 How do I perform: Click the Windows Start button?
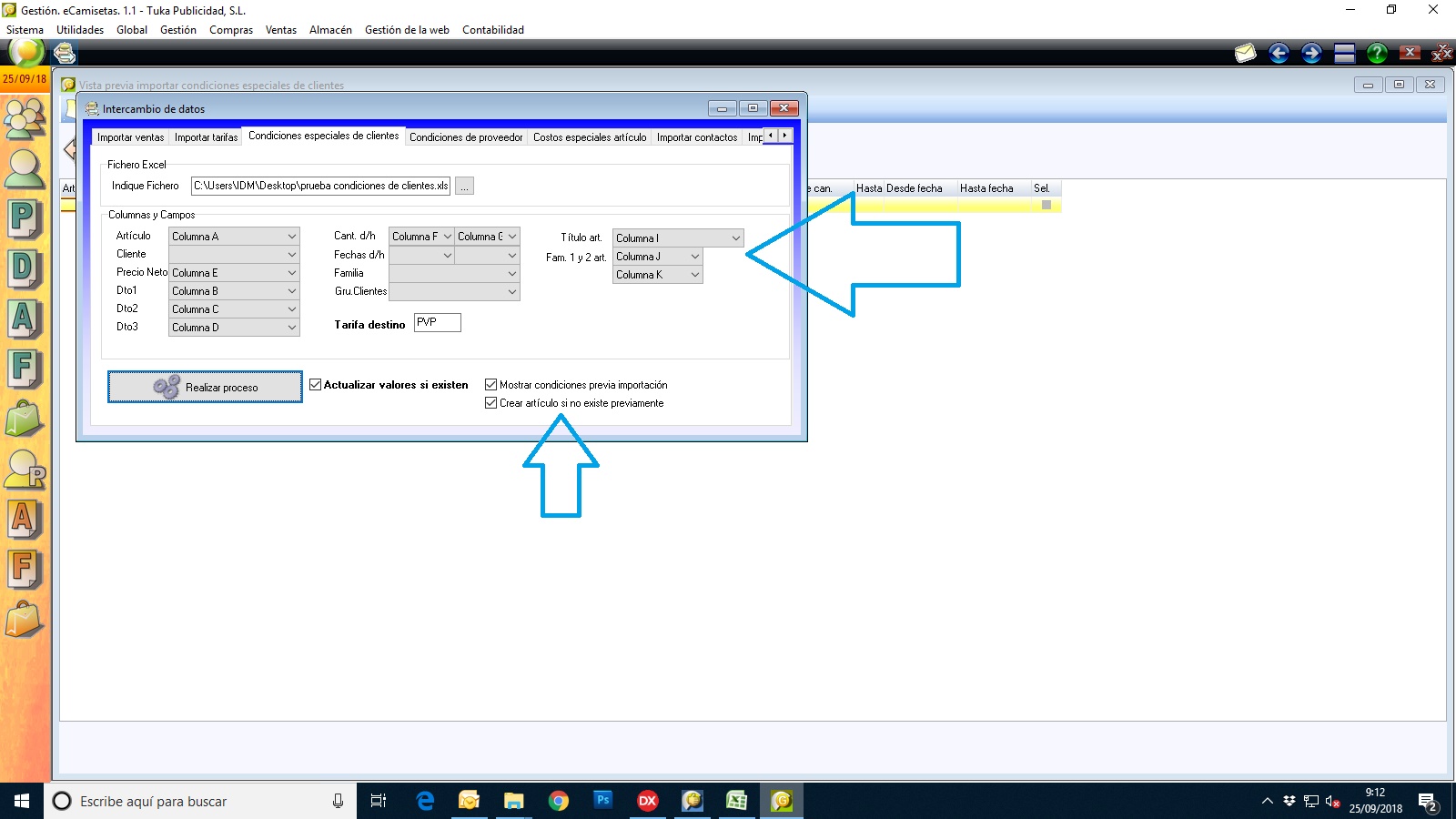(22, 801)
